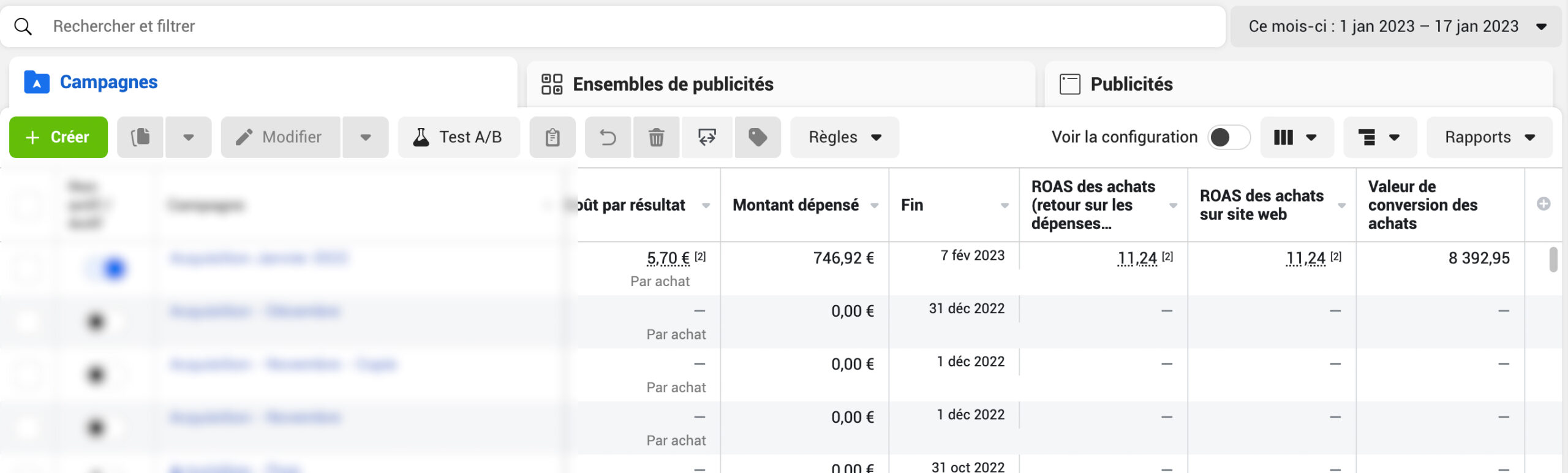This screenshot has height=473, width=1568.
Task: Open the duplicate options dropdown arrow
Action: tap(189, 137)
